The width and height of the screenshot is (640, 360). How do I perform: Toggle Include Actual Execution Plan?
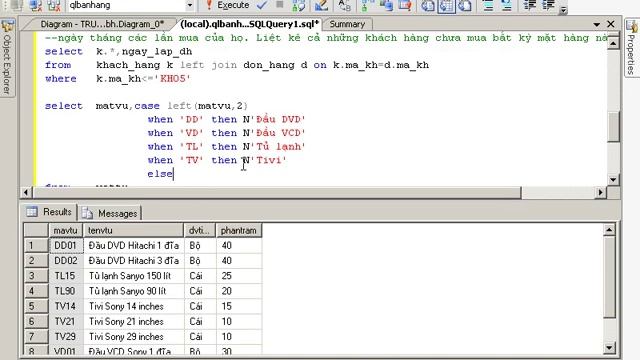(367, 5)
